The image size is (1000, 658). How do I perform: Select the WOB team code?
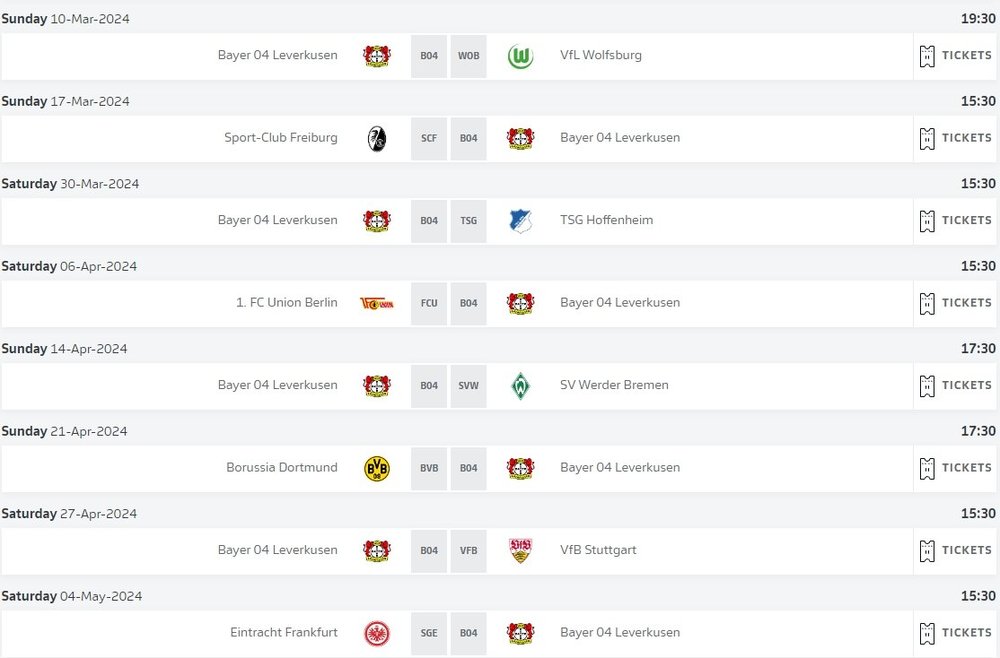468,55
